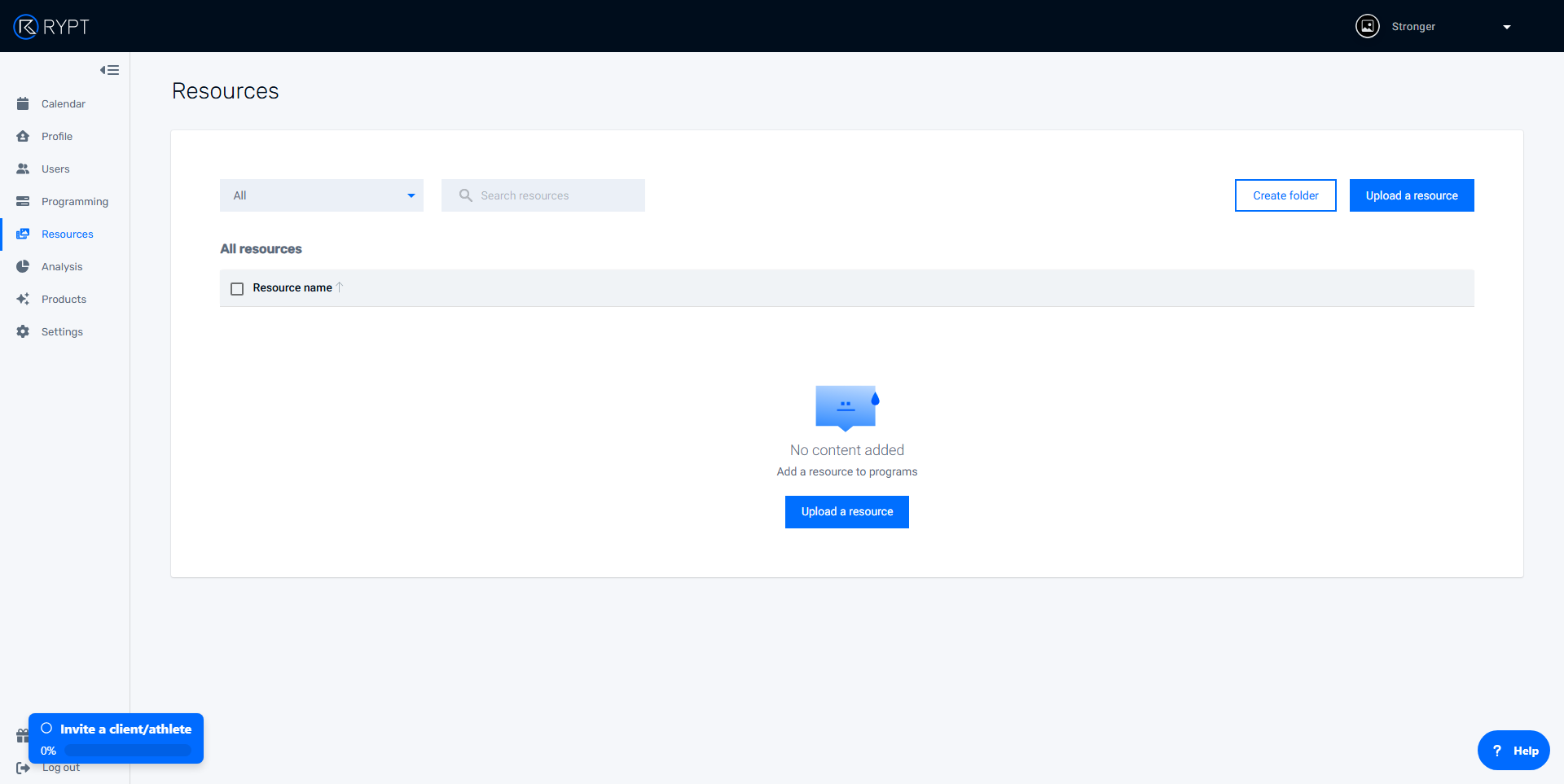Collapse the sidebar with the menu icon

[110, 70]
